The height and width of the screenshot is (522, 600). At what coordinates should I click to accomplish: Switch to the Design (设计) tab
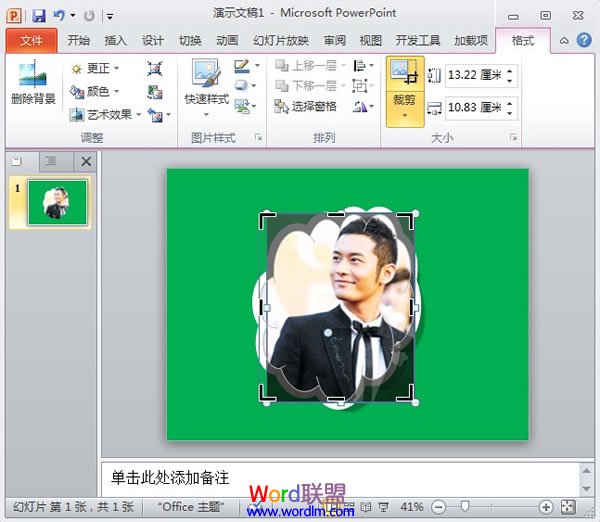click(153, 40)
